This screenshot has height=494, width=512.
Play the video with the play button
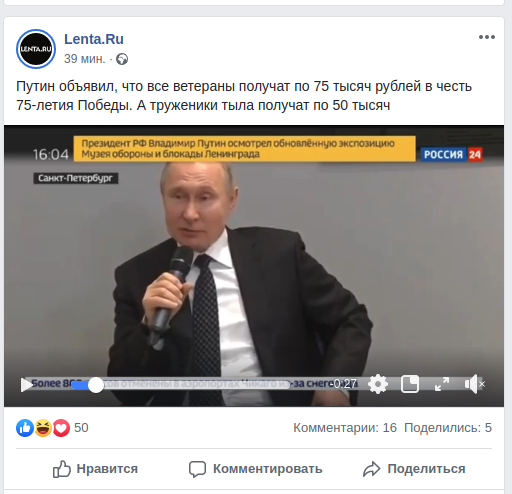[26, 385]
